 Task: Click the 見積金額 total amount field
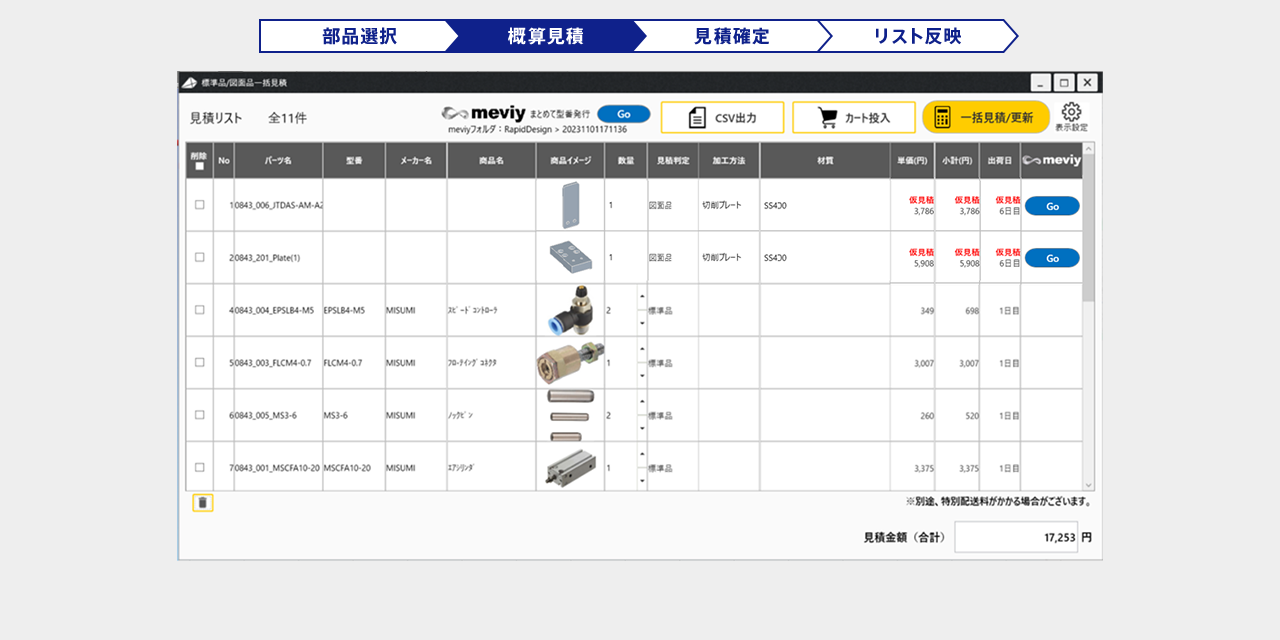1015,537
